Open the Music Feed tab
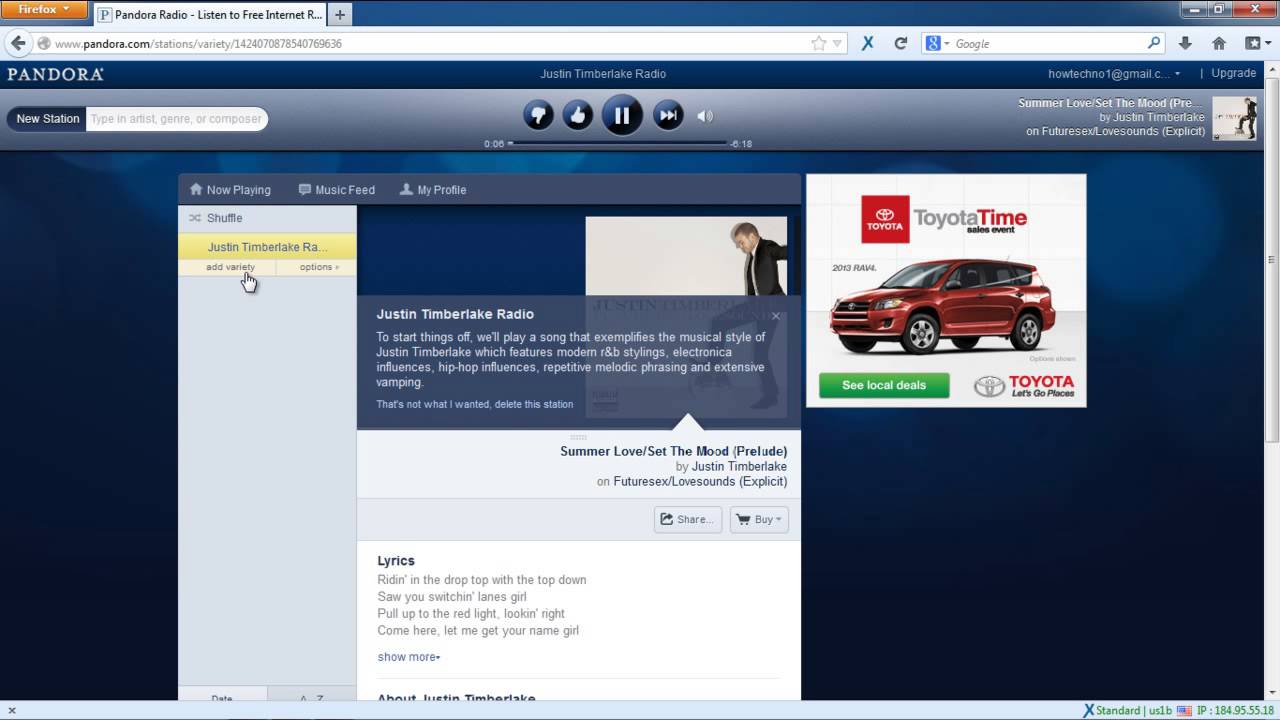Screen dimensions: 1280x720 coord(336,190)
